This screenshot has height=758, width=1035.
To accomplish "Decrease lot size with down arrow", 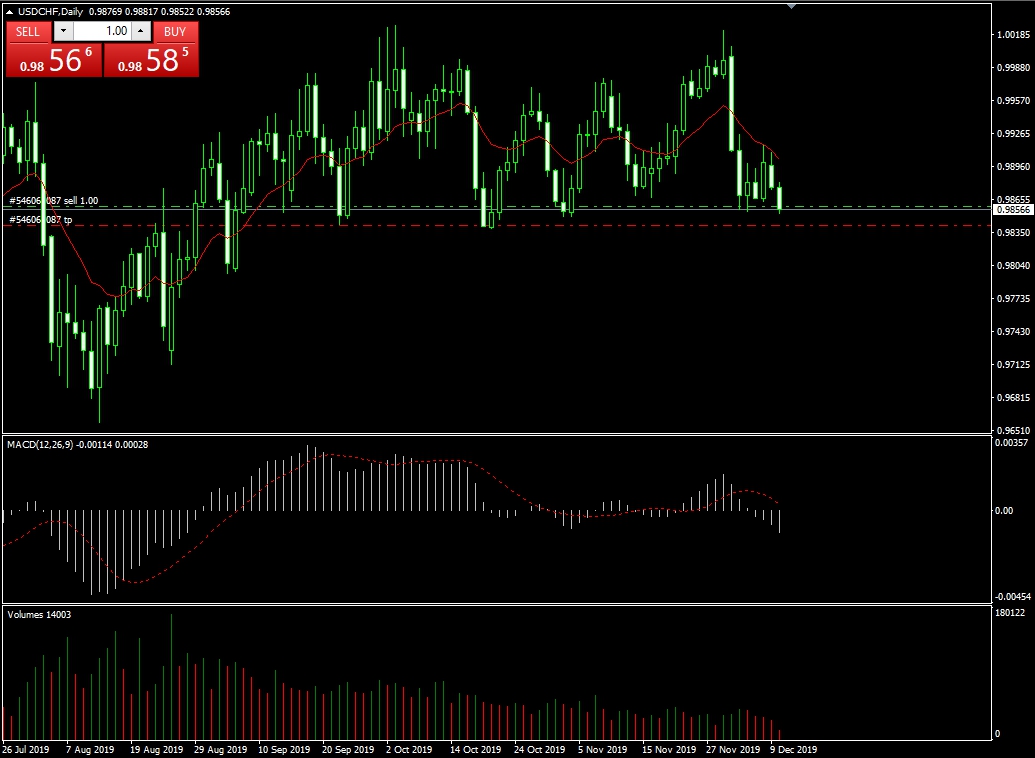I will (63, 31).
